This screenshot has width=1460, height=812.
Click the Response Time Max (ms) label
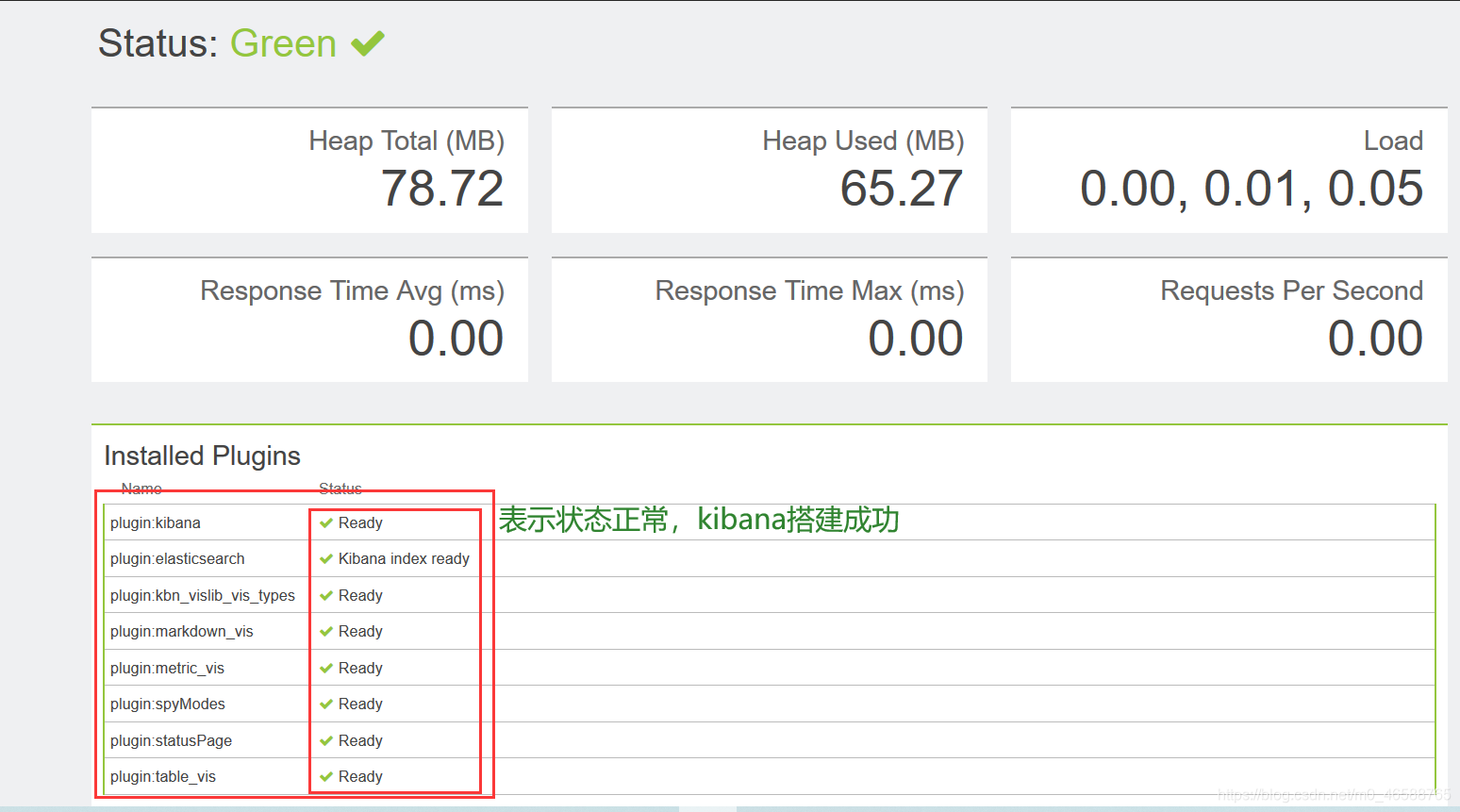point(810,290)
